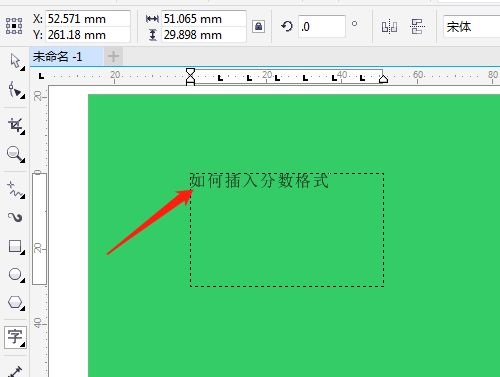This screenshot has width=500, height=377.
Task: Open the 宋体 font list dropdown
Action: click(471, 26)
